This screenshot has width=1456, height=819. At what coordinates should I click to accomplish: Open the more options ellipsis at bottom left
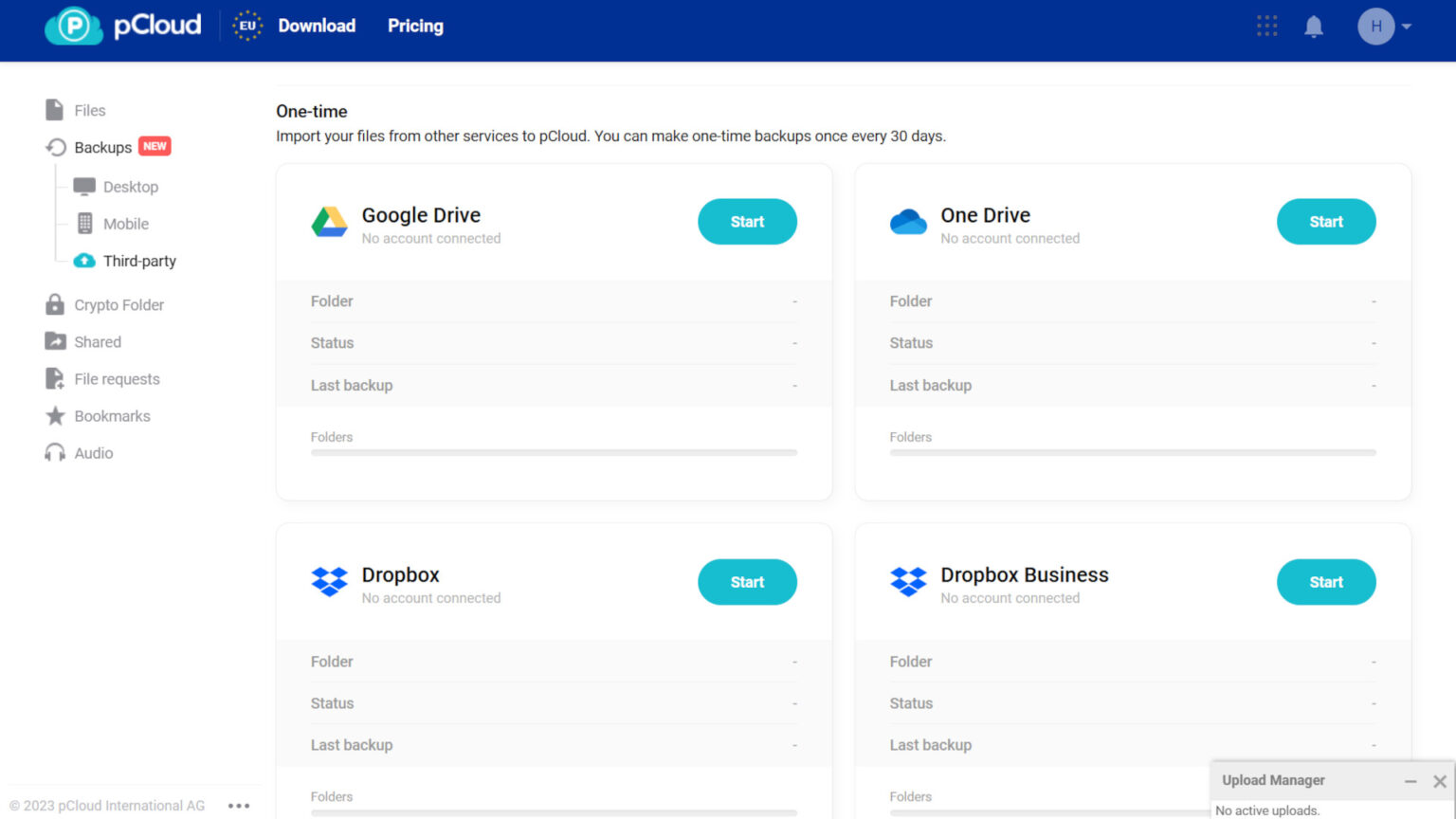point(240,805)
